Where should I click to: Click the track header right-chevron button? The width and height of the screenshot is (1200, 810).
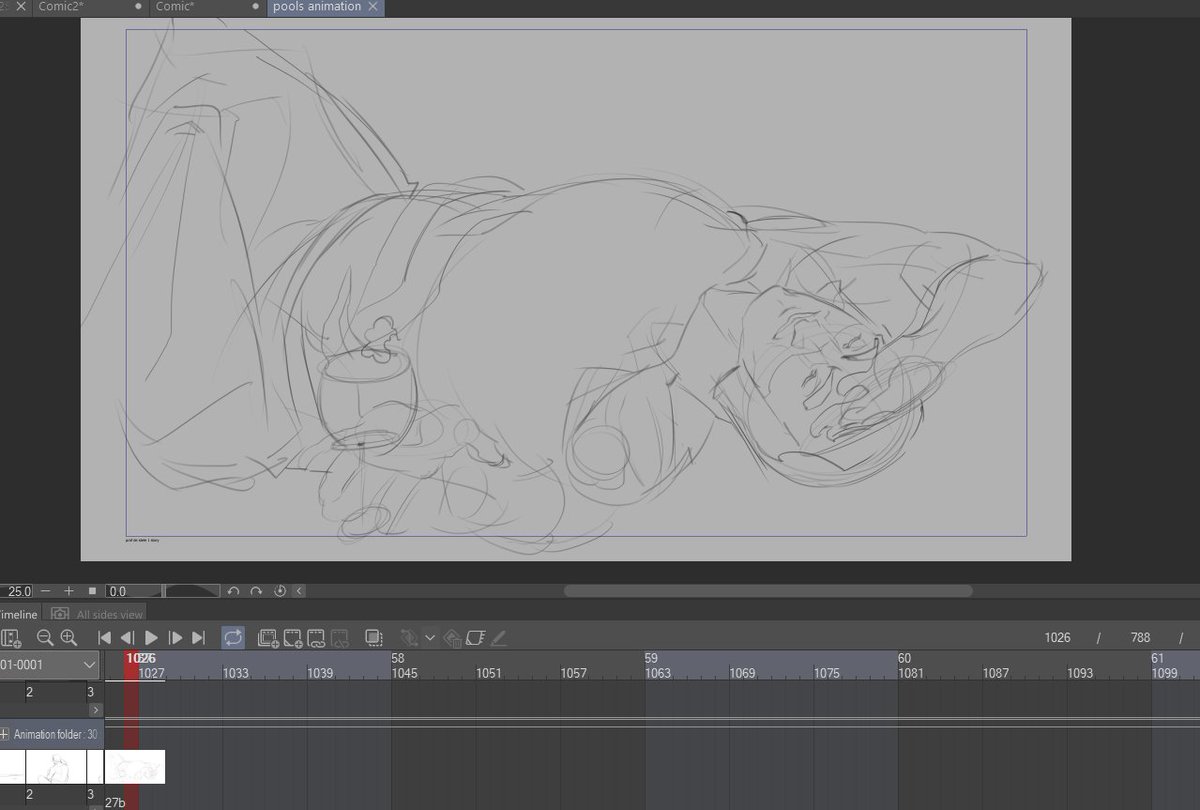click(x=95, y=709)
